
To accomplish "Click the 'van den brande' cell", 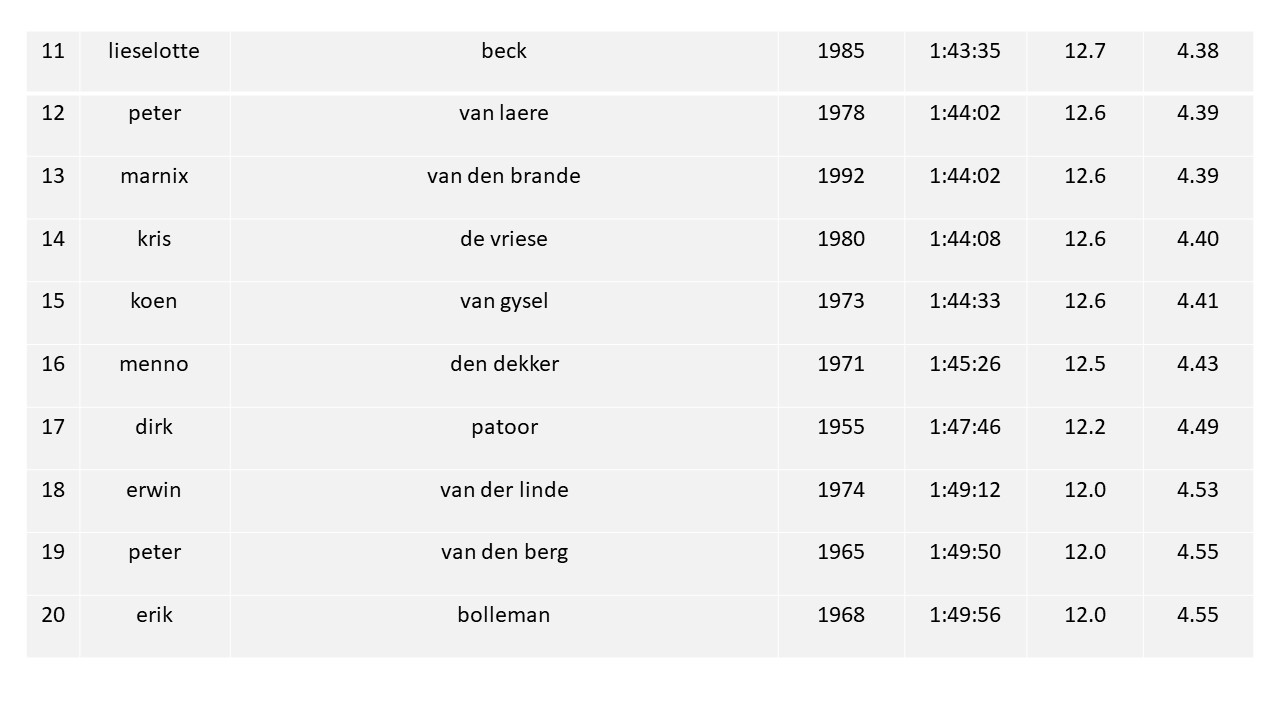I will [x=504, y=188].
